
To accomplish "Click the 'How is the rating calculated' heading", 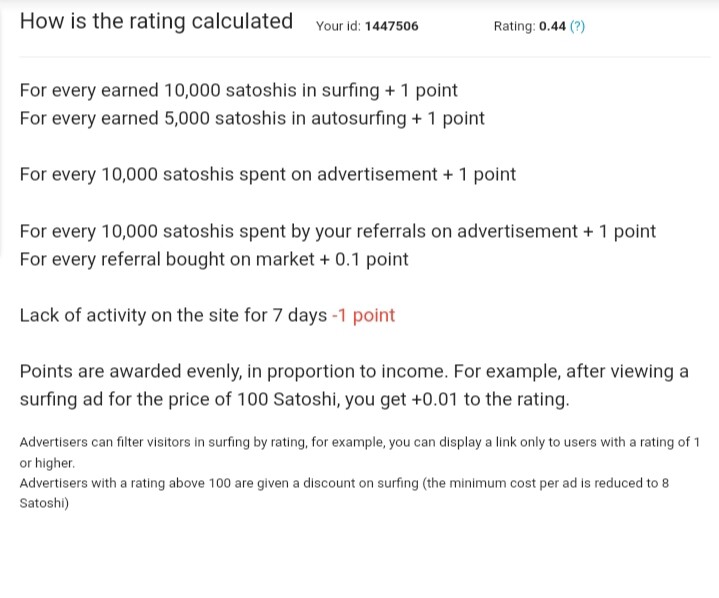I will coord(156,22).
